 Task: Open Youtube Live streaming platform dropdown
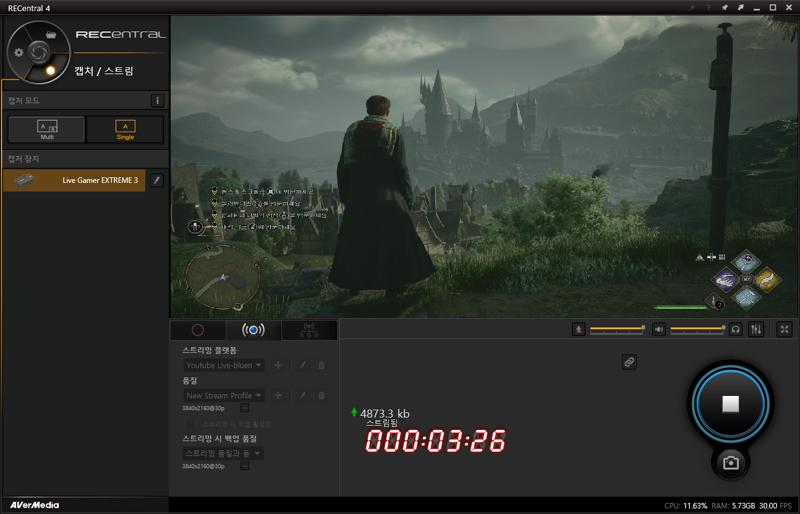[x=223, y=365]
